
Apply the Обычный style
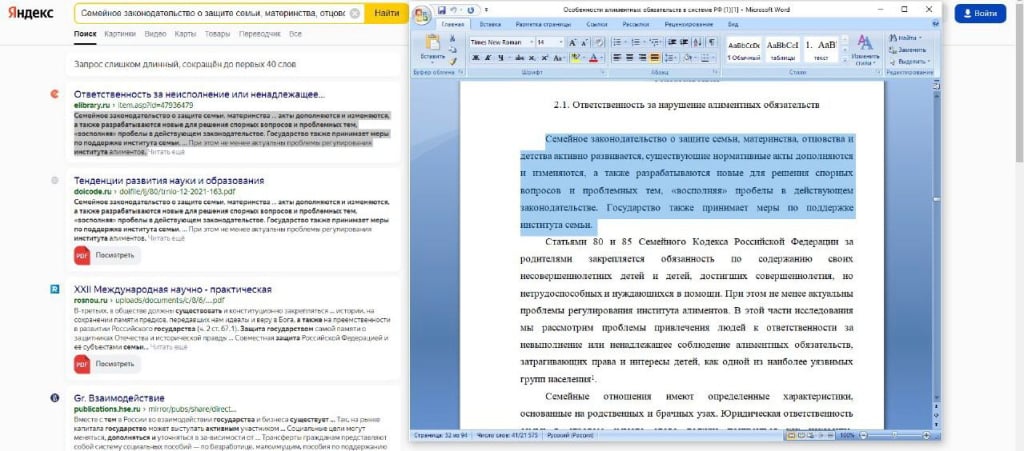(744, 50)
